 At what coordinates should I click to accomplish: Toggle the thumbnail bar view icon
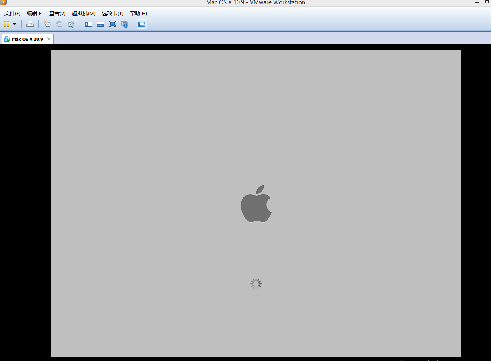(100, 24)
